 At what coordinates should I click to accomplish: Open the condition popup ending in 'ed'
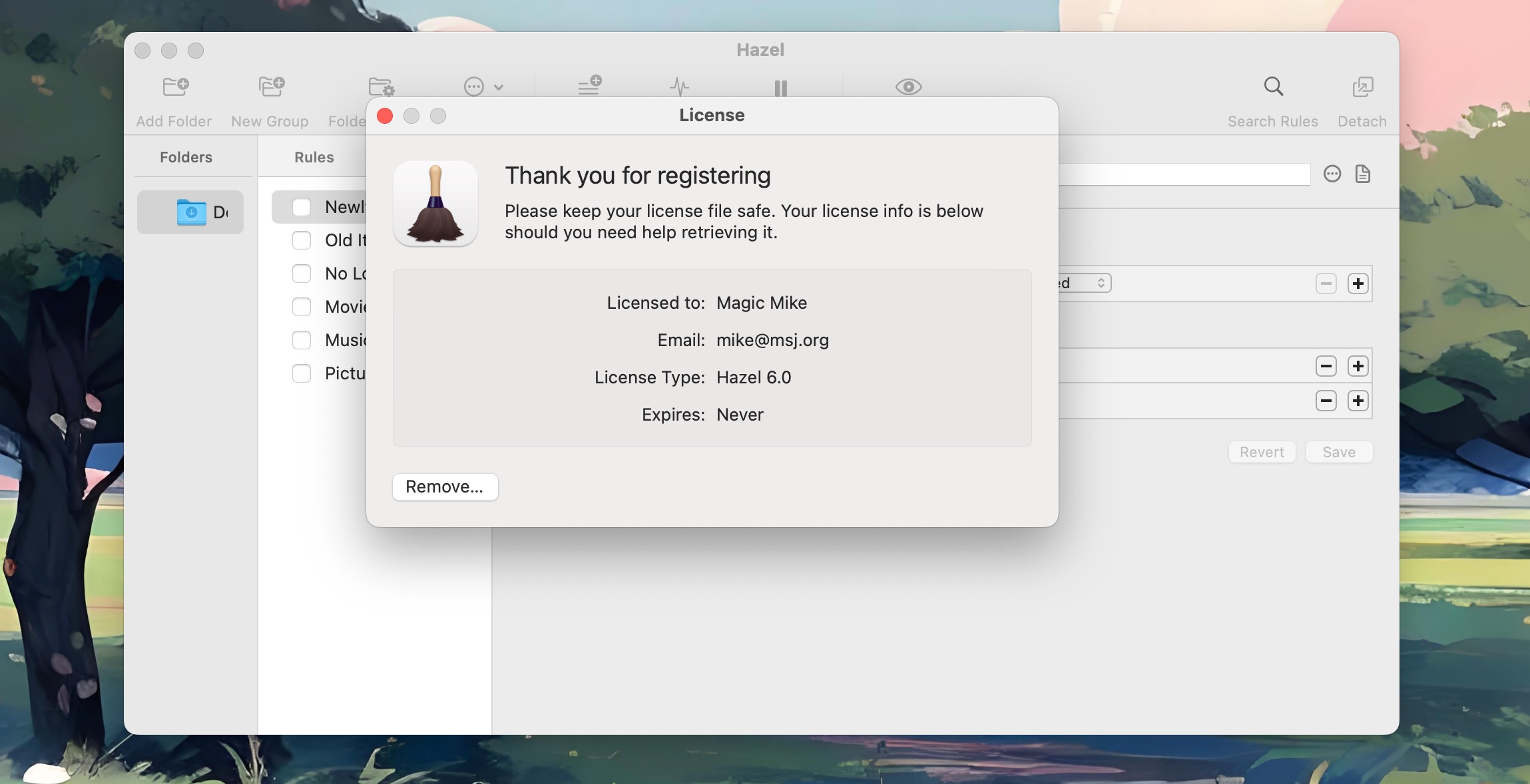(1085, 283)
